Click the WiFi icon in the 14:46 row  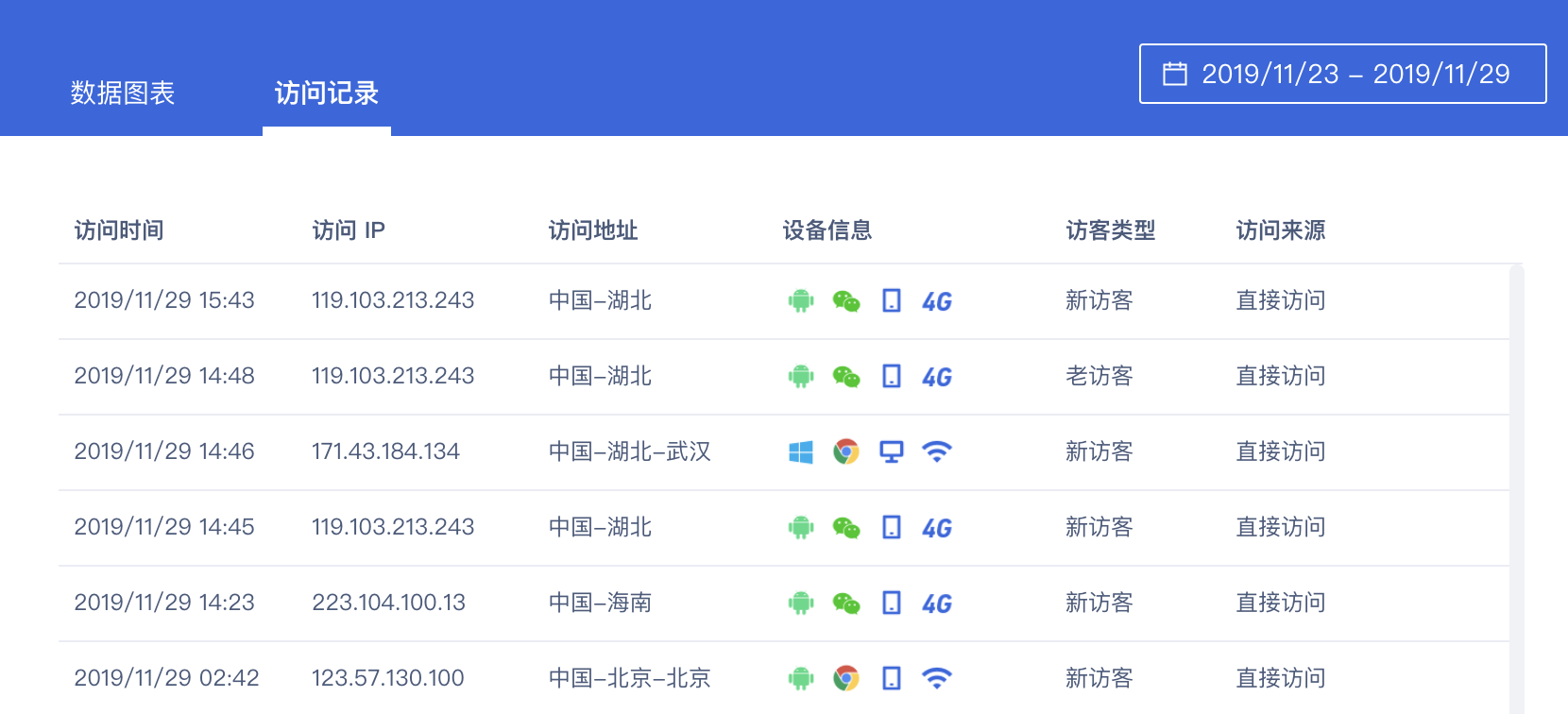[x=936, y=452]
